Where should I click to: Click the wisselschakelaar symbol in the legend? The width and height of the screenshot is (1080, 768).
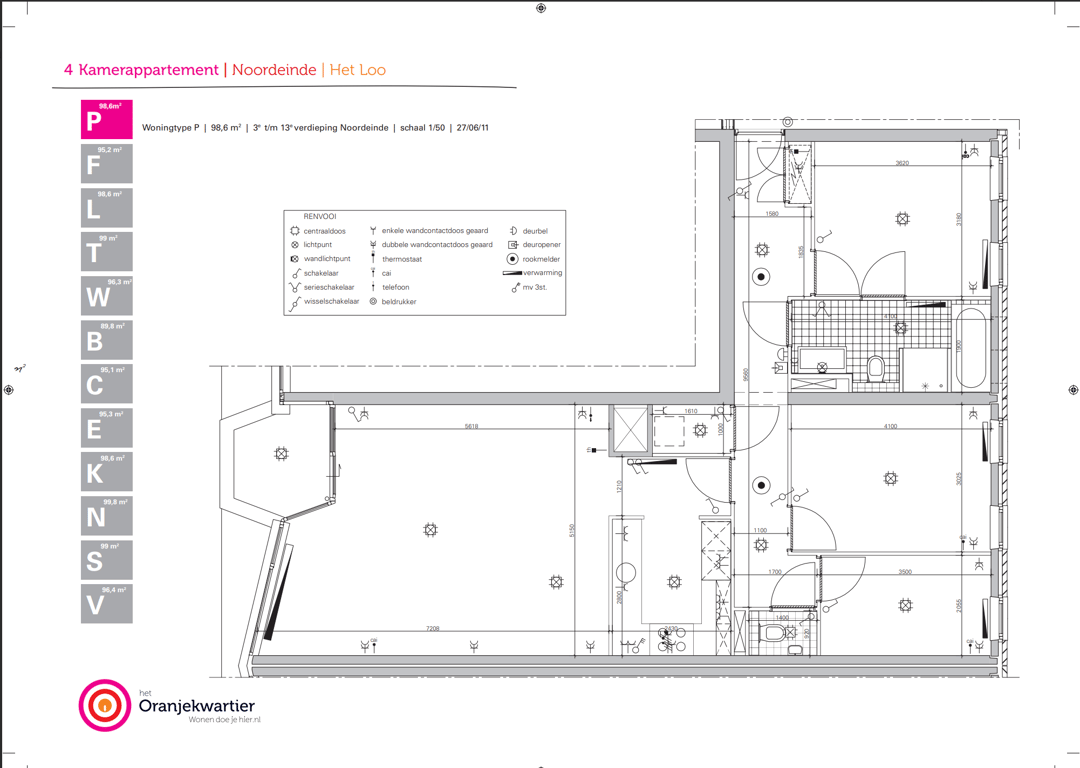click(295, 302)
